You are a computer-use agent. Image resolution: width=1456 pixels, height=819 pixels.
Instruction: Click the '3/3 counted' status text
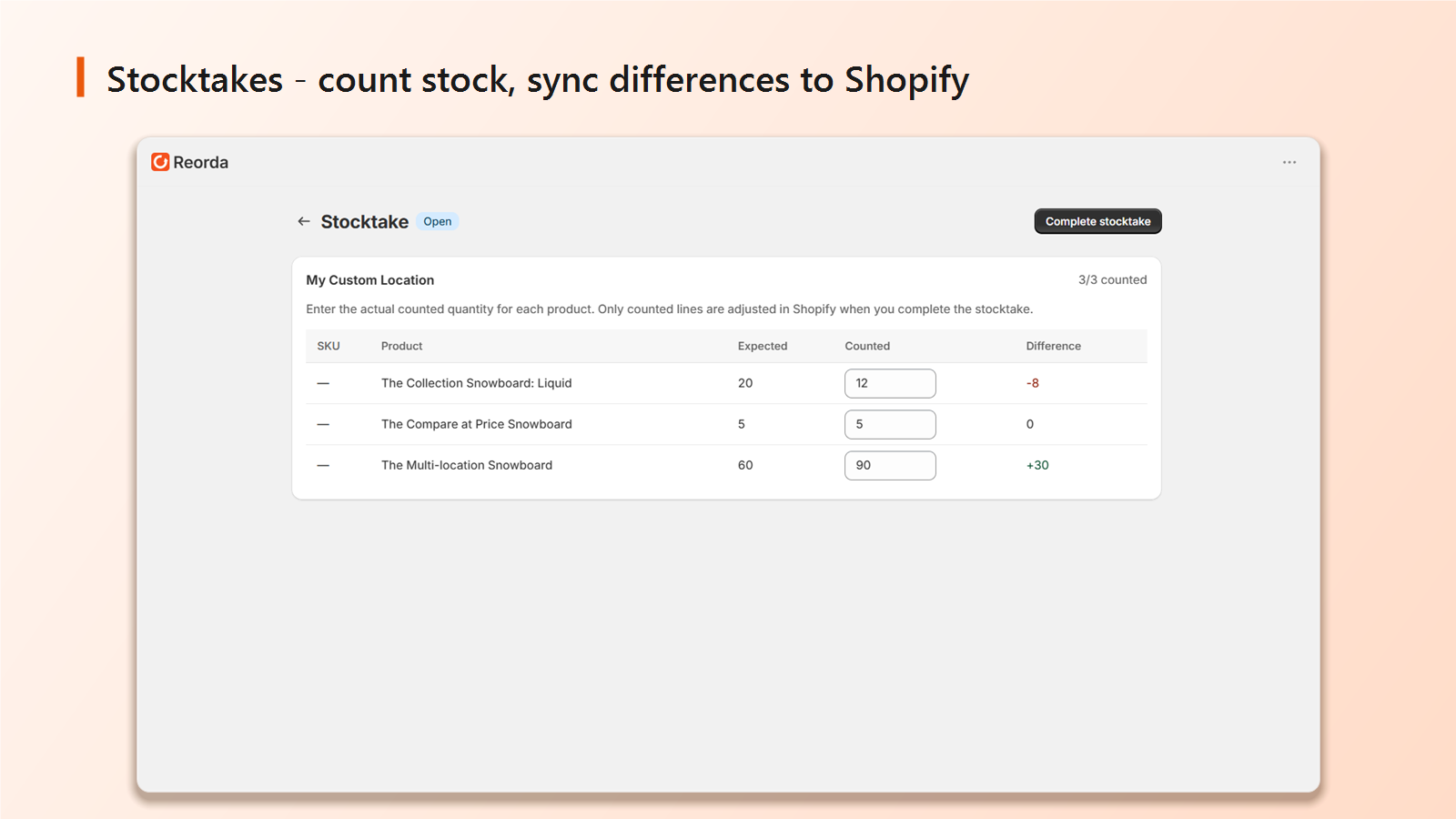[x=1112, y=279]
